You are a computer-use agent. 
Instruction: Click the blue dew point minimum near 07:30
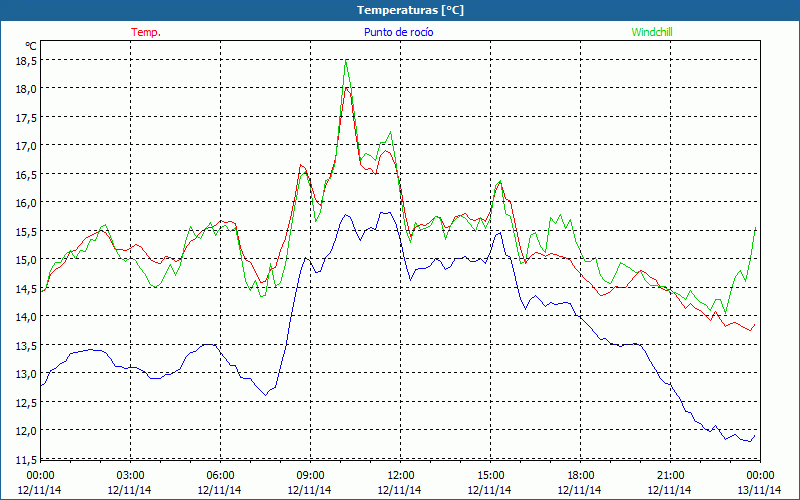pyautogui.click(x=265, y=395)
